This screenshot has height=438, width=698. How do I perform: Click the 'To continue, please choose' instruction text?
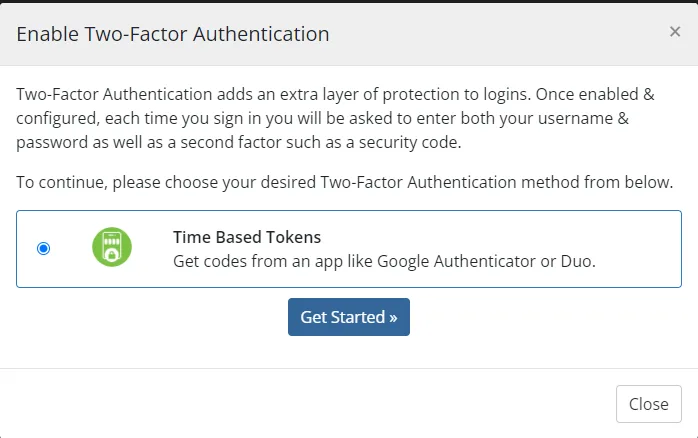(344, 182)
